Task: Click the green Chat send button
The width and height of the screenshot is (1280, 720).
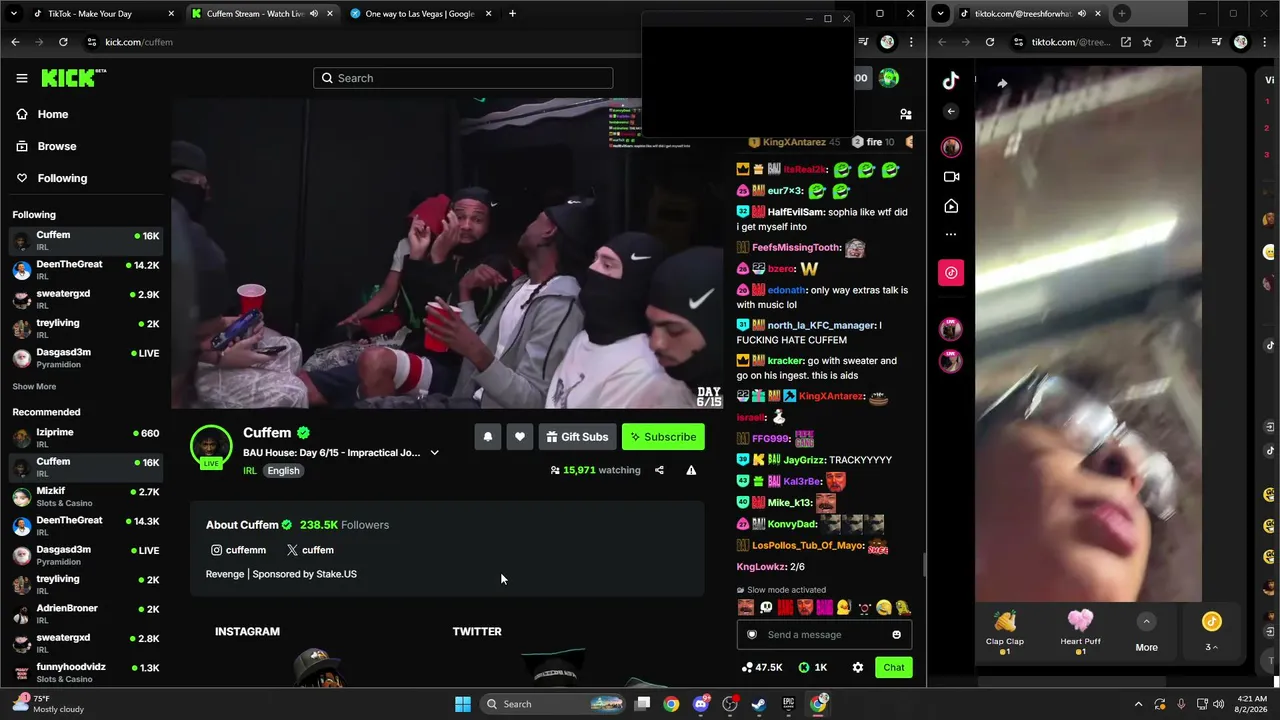Action: point(893,667)
